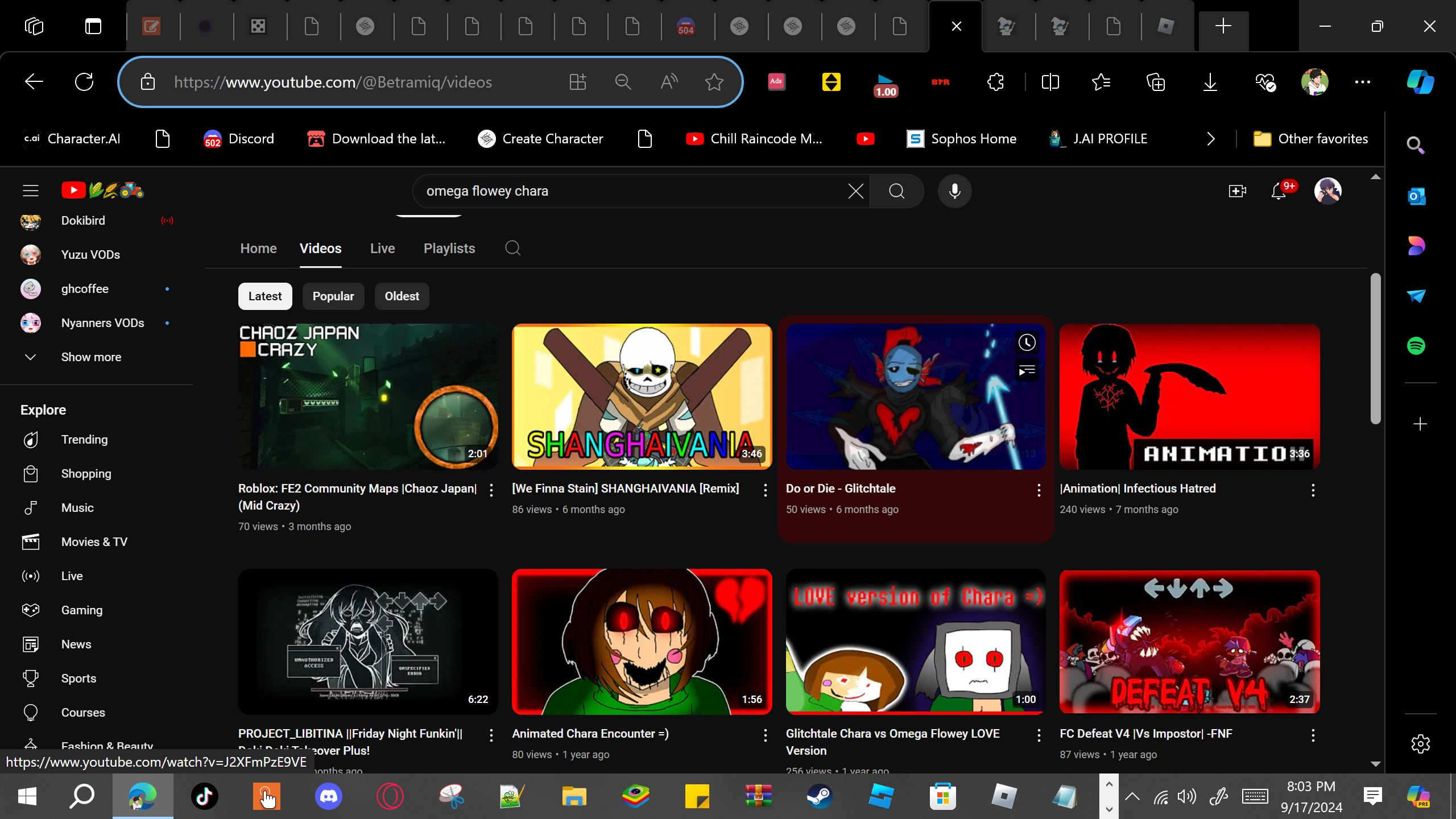This screenshot has height=819, width=1456.
Task: Clear the omega flowey chara search text
Action: [x=855, y=191]
